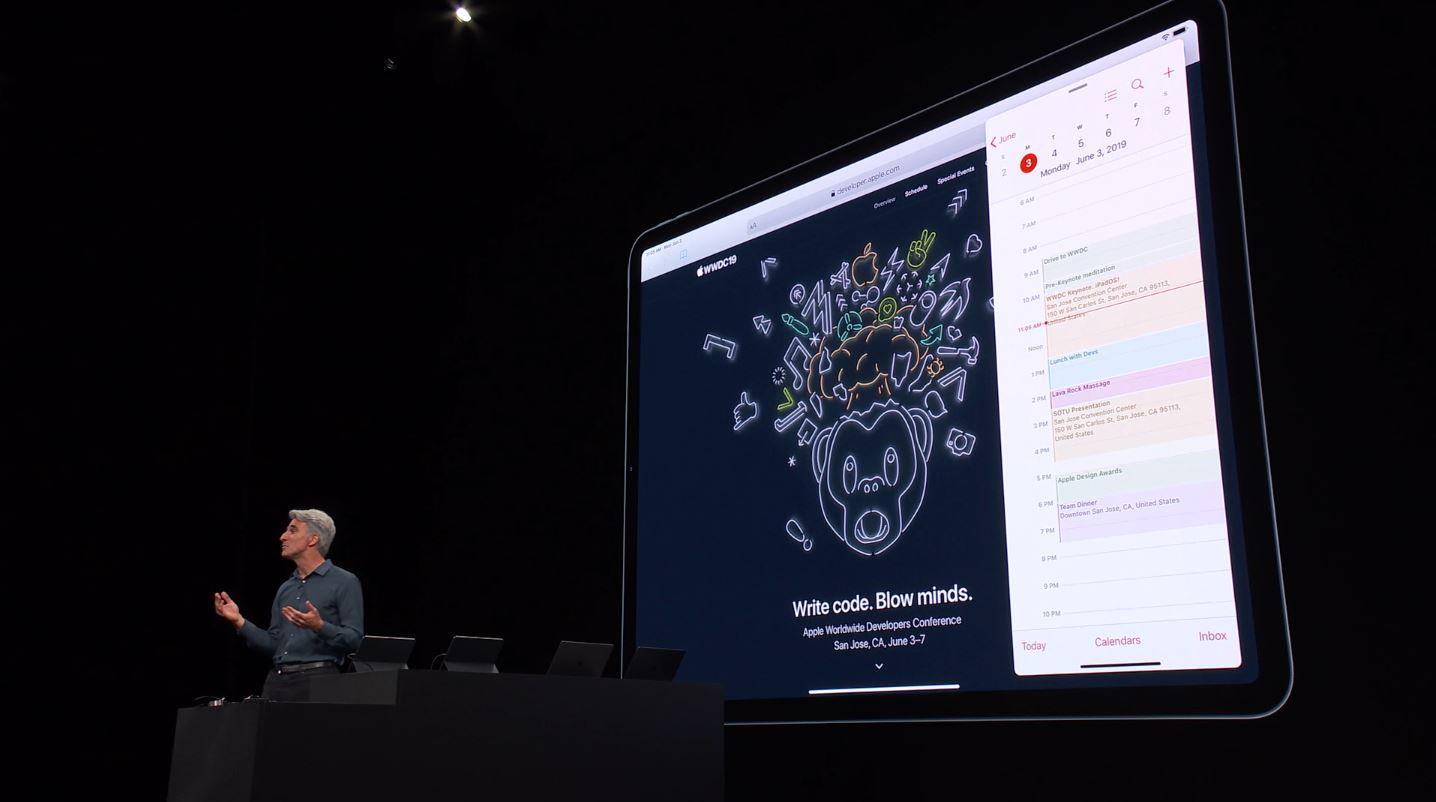Tap the Wi-Fi status icon on iPad
The image size is (1436, 802).
coord(1165,37)
